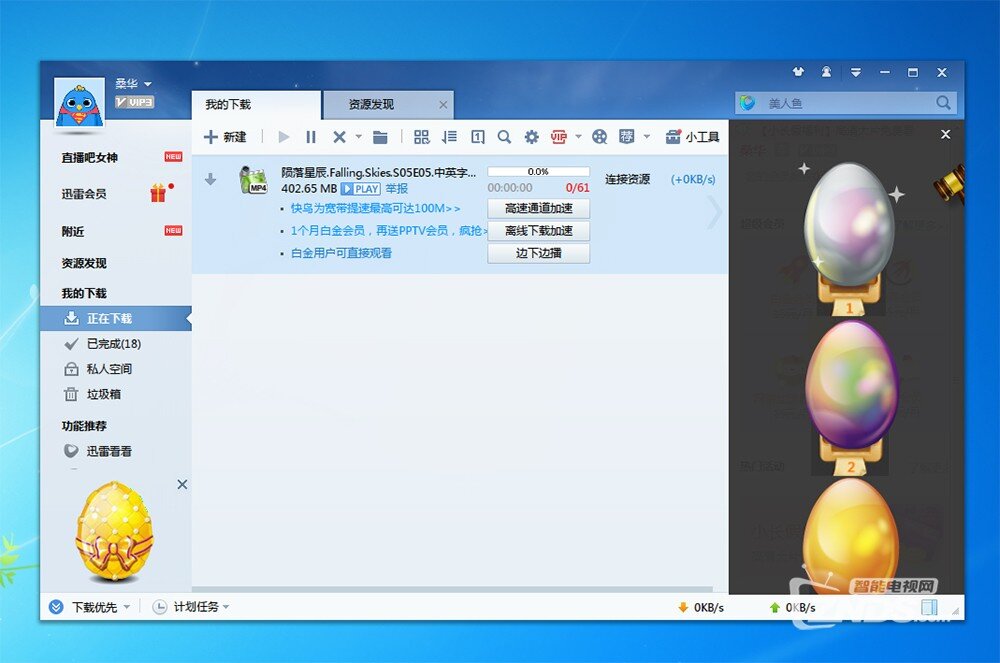Image resolution: width=1000 pixels, height=663 pixels.
Task: Click the silver egg numbered 1
Action: coord(849,224)
